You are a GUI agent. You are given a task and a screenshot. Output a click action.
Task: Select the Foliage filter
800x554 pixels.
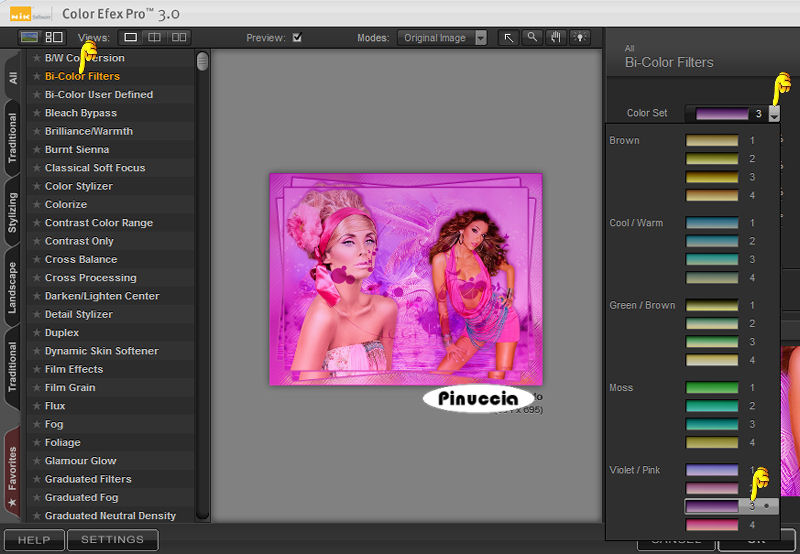tap(63, 443)
